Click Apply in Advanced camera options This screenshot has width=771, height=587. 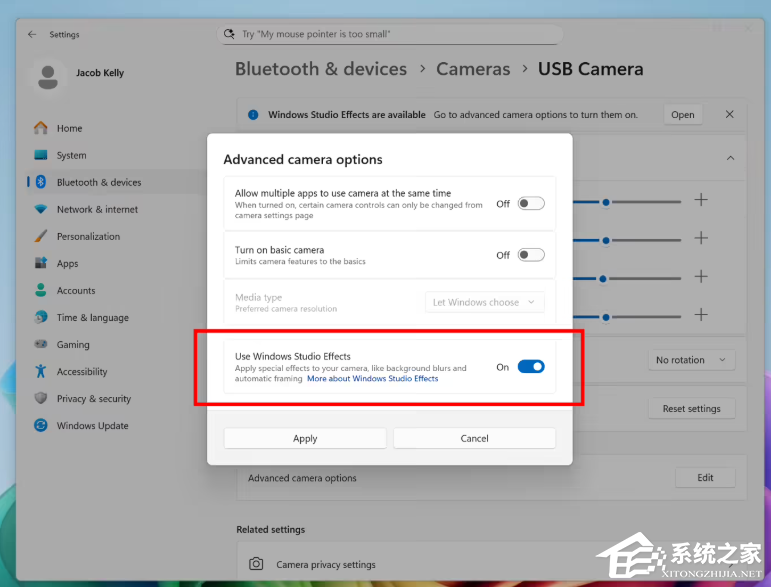coord(305,438)
